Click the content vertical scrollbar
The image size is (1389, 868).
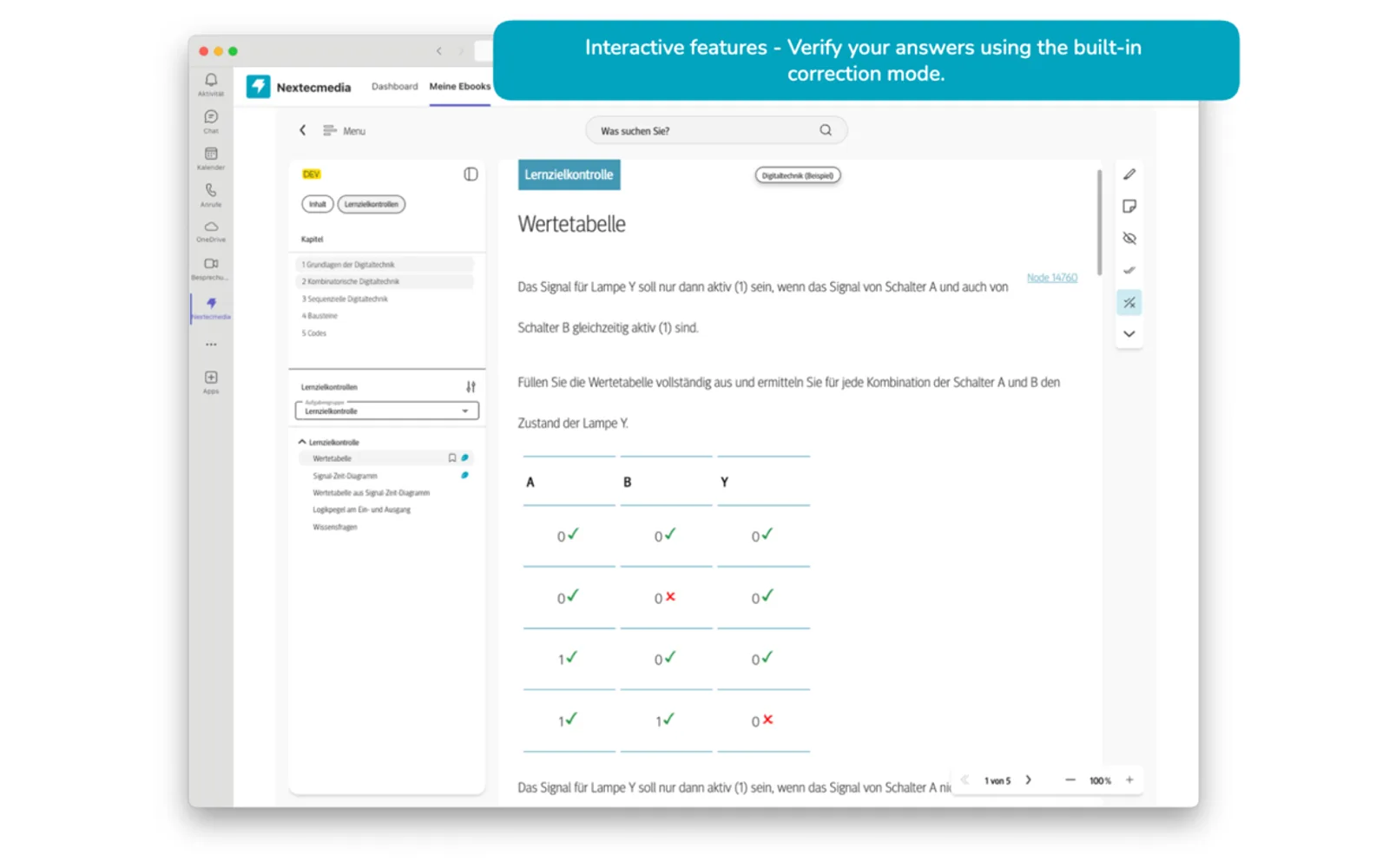pyautogui.click(x=1099, y=223)
